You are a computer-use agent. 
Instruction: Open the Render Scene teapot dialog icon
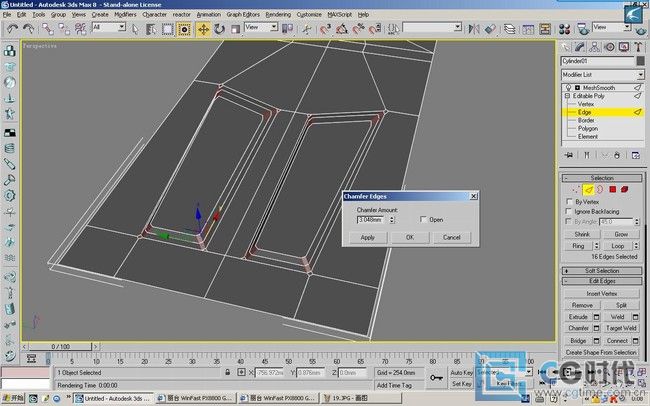pyautogui.click(x=583, y=29)
